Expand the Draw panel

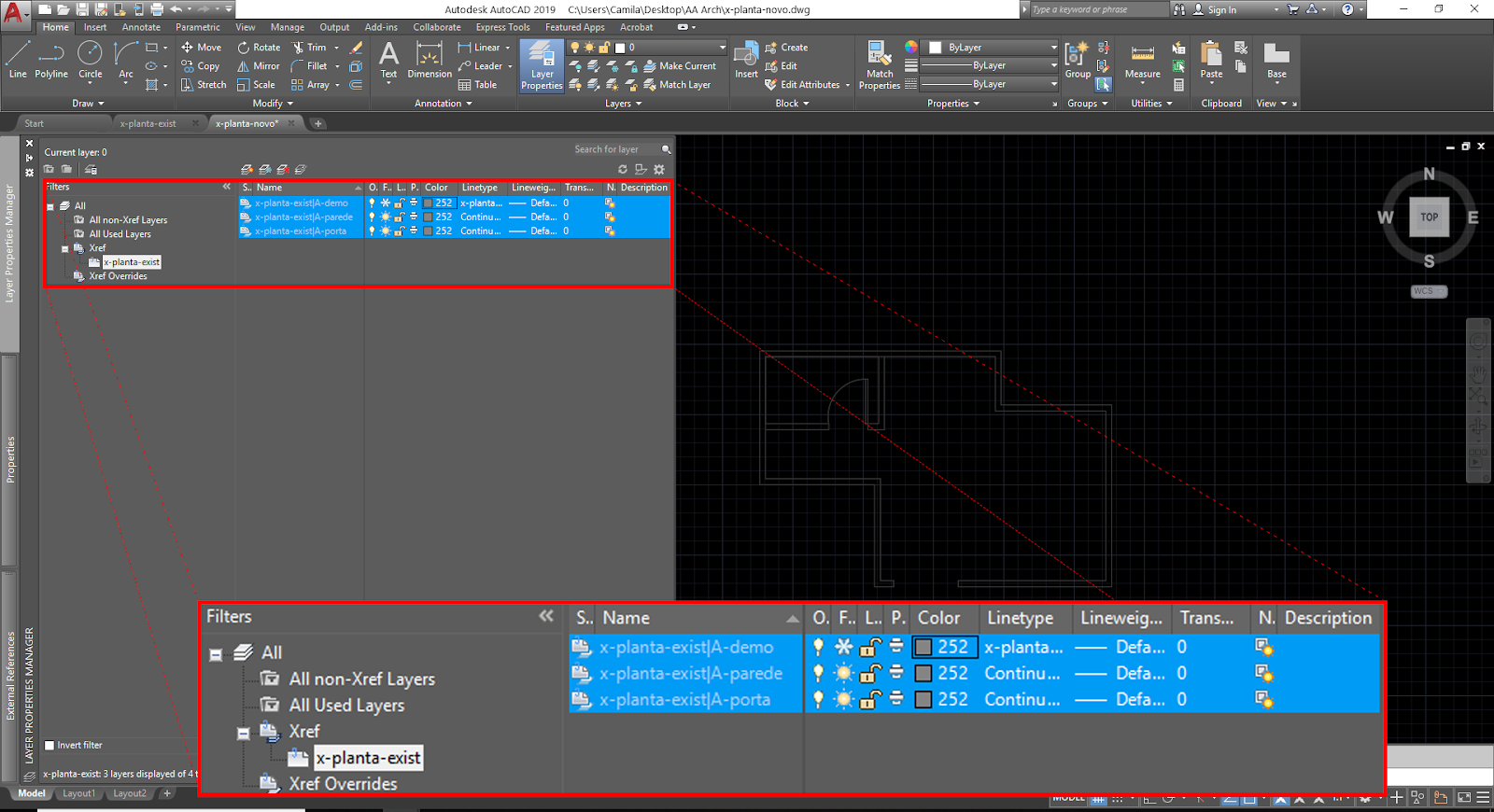point(89,104)
